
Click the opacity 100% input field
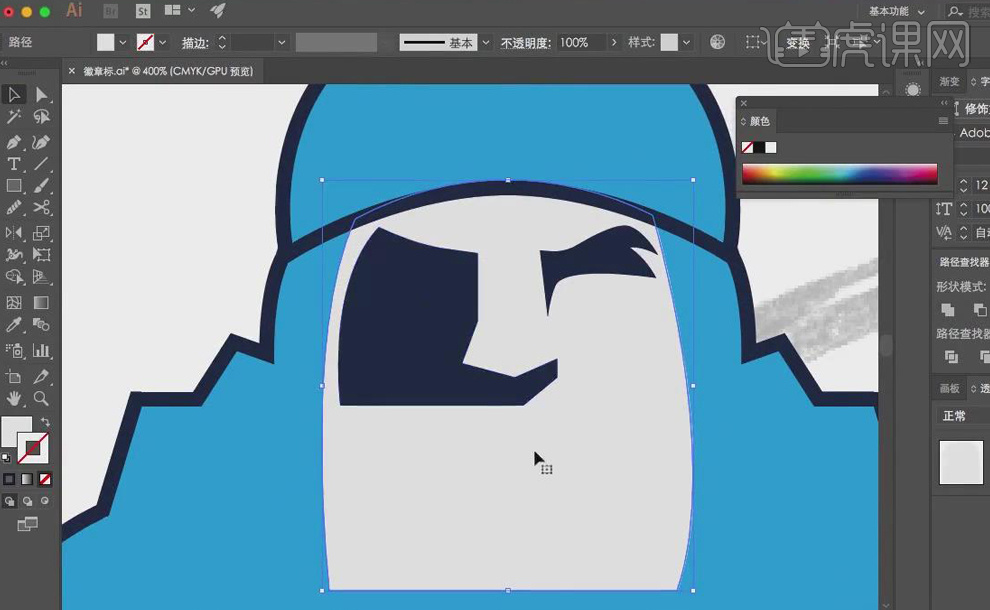tap(580, 43)
